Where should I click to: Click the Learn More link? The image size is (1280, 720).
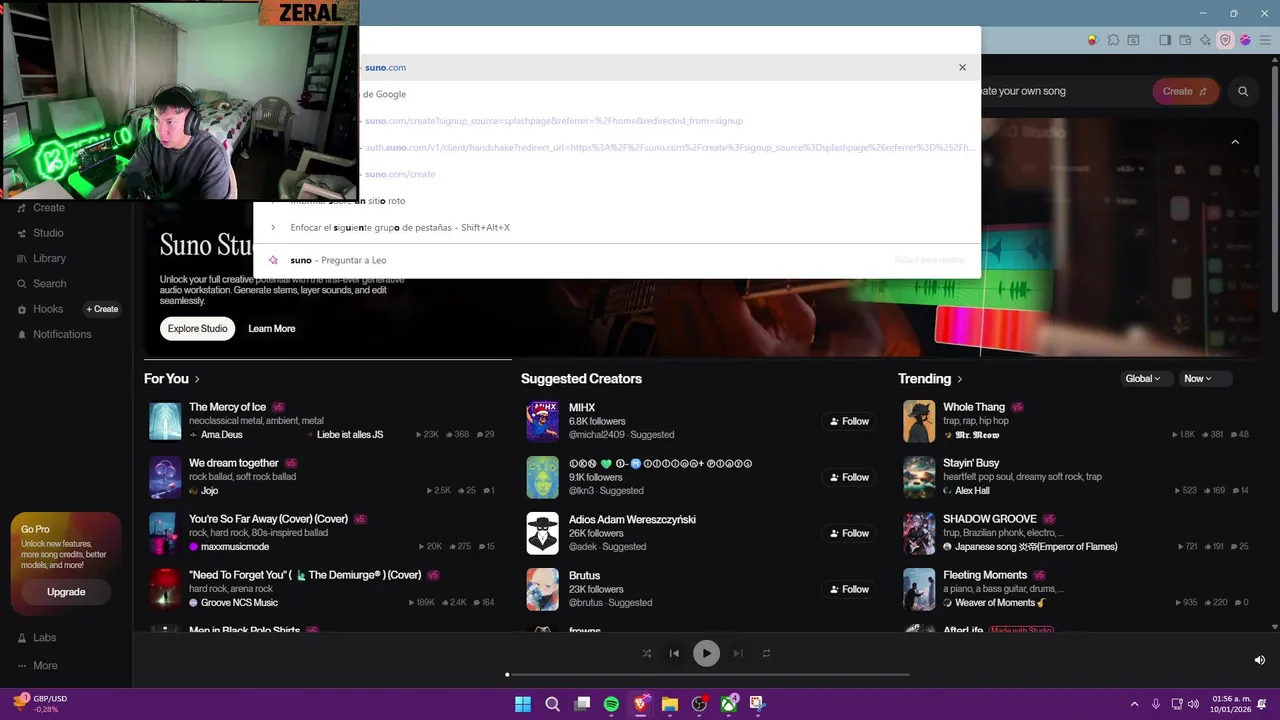[x=272, y=329]
